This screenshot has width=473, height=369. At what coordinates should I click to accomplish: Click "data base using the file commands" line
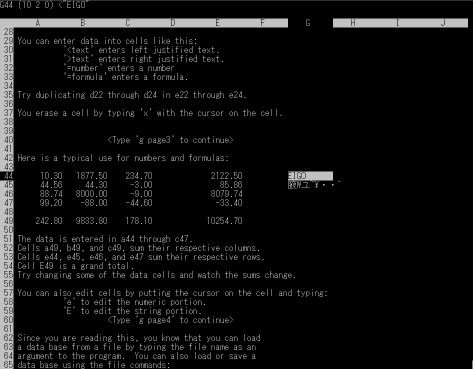[x=94, y=364]
